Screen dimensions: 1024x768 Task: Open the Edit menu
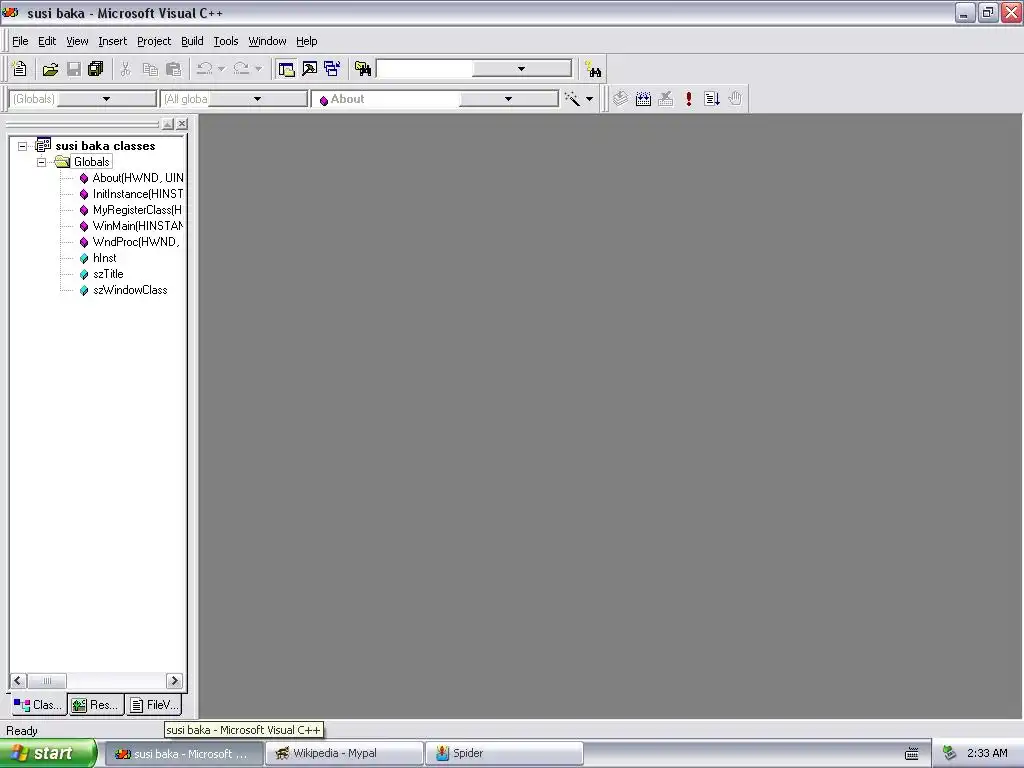click(x=47, y=41)
